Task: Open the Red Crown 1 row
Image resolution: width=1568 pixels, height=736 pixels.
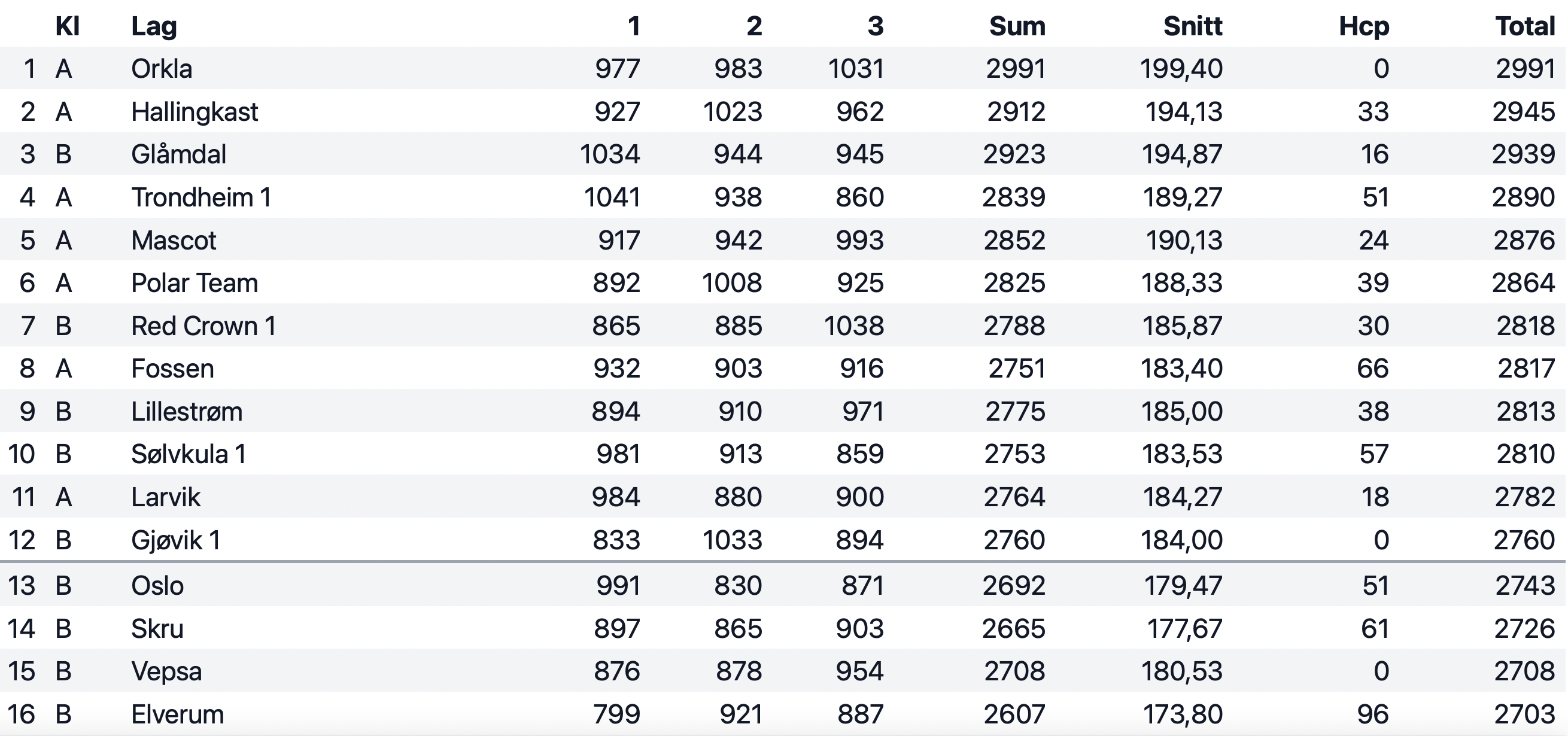Action: [x=784, y=326]
